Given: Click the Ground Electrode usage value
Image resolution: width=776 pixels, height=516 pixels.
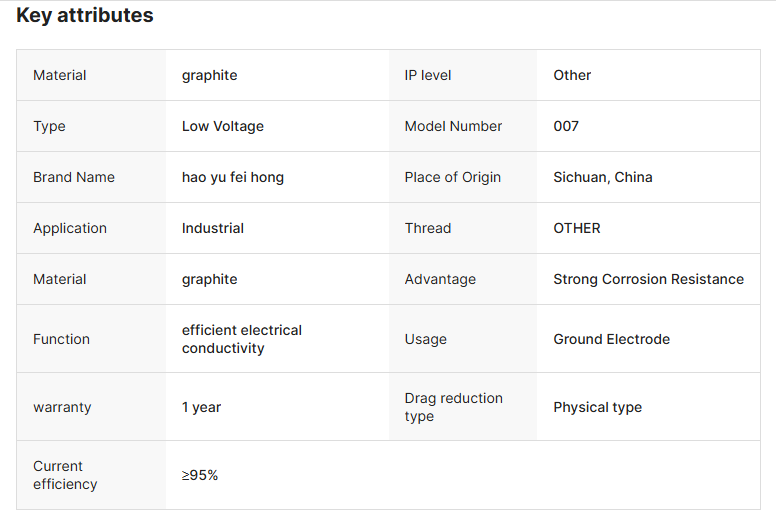Looking at the screenshot, I should (x=611, y=339).
